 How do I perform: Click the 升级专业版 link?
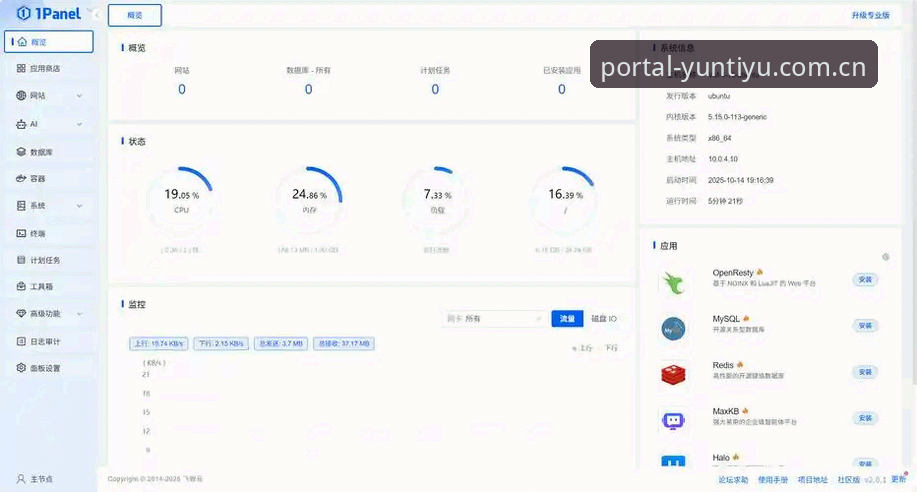pyautogui.click(x=871, y=15)
